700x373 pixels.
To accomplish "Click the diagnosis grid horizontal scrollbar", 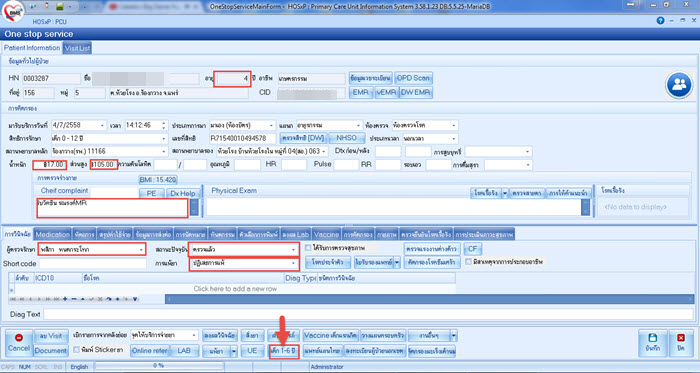I will 429,299.
